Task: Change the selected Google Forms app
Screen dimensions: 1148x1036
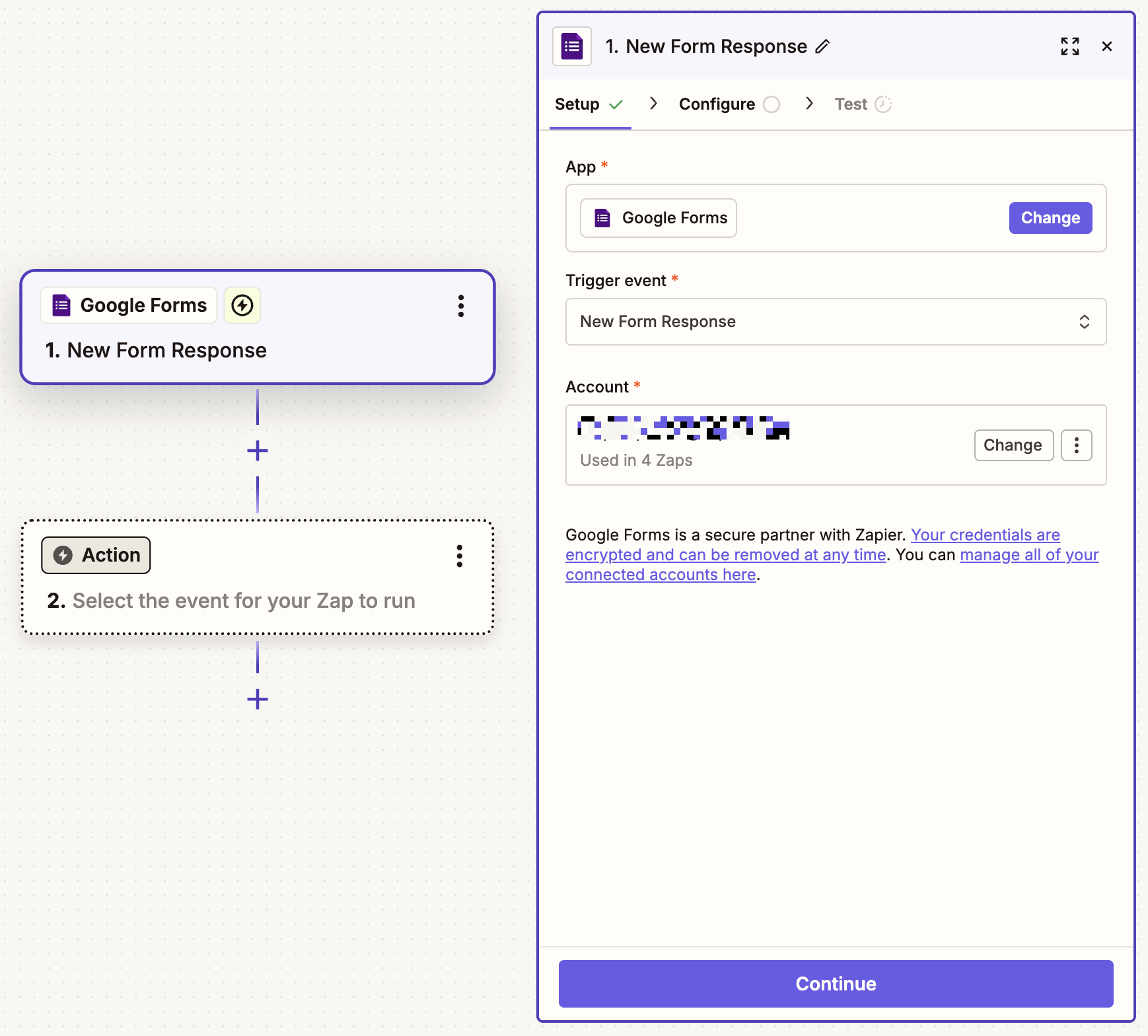Action: 1050,218
